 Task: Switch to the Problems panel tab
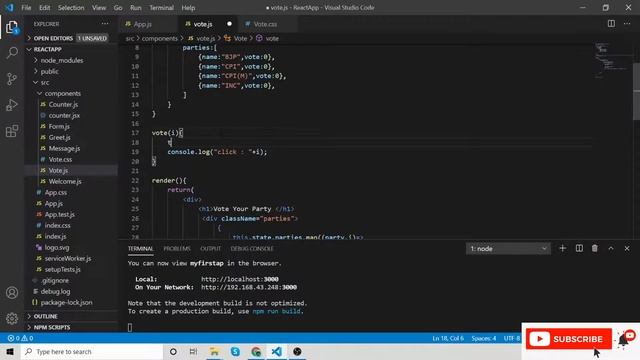(177, 248)
